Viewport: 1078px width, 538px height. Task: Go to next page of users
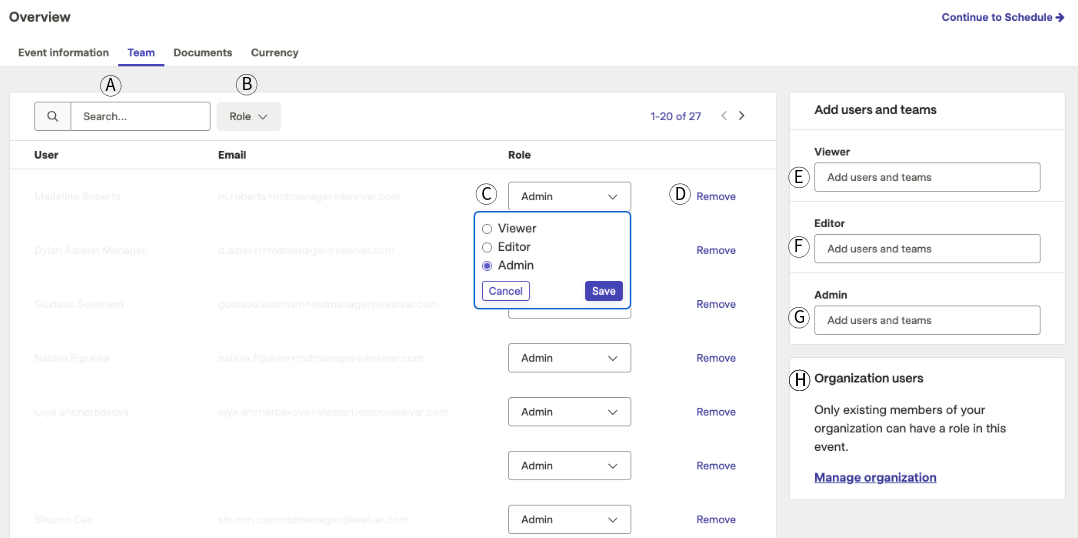tap(741, 116)
